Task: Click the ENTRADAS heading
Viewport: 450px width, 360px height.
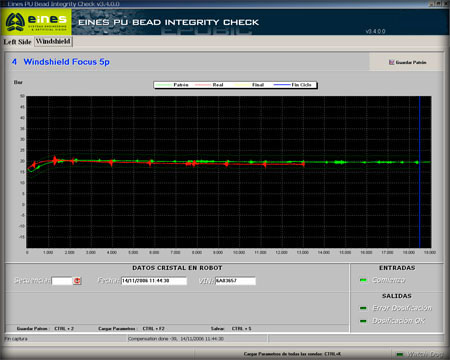Action: (x=397, y=268)
